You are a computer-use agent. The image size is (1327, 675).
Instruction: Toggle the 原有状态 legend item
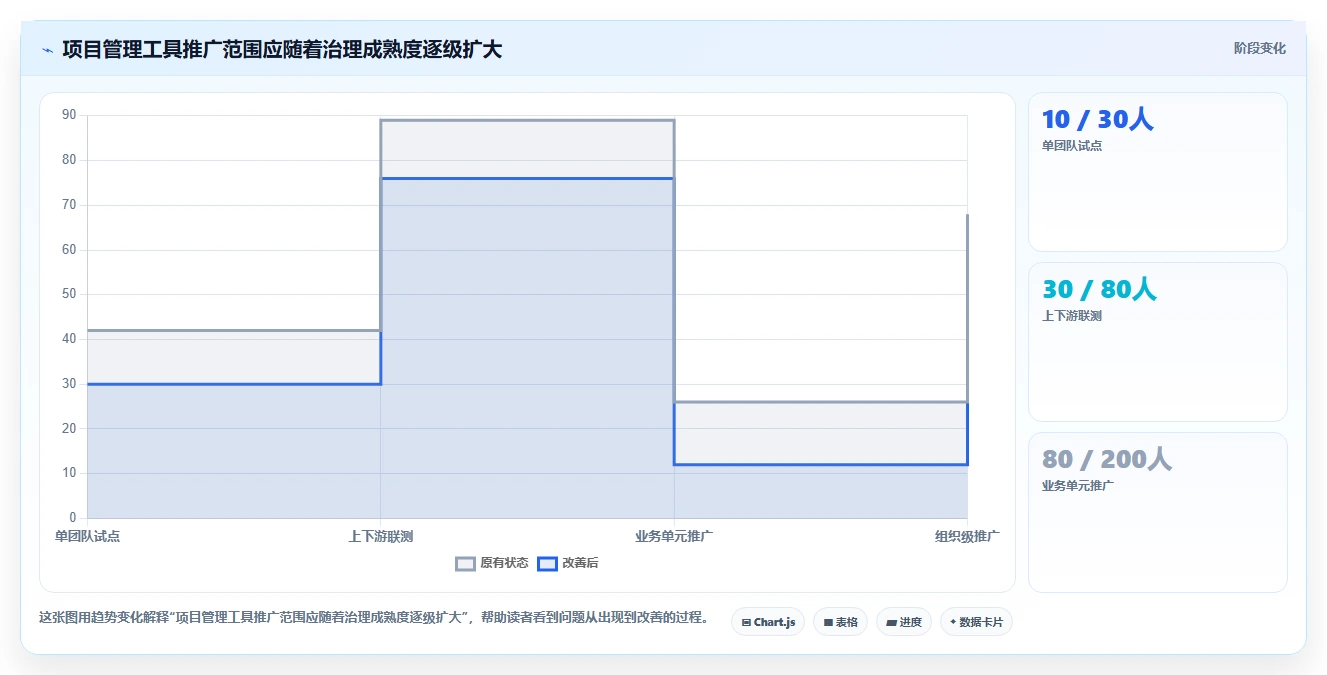click(x=492, y=563)
